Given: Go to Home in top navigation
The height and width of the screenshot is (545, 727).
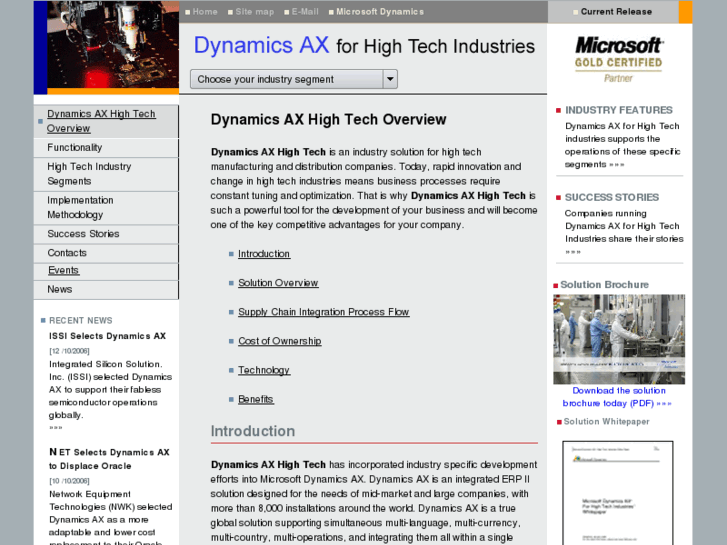Looking at the screenshot, I should click(x=205, y=12).
